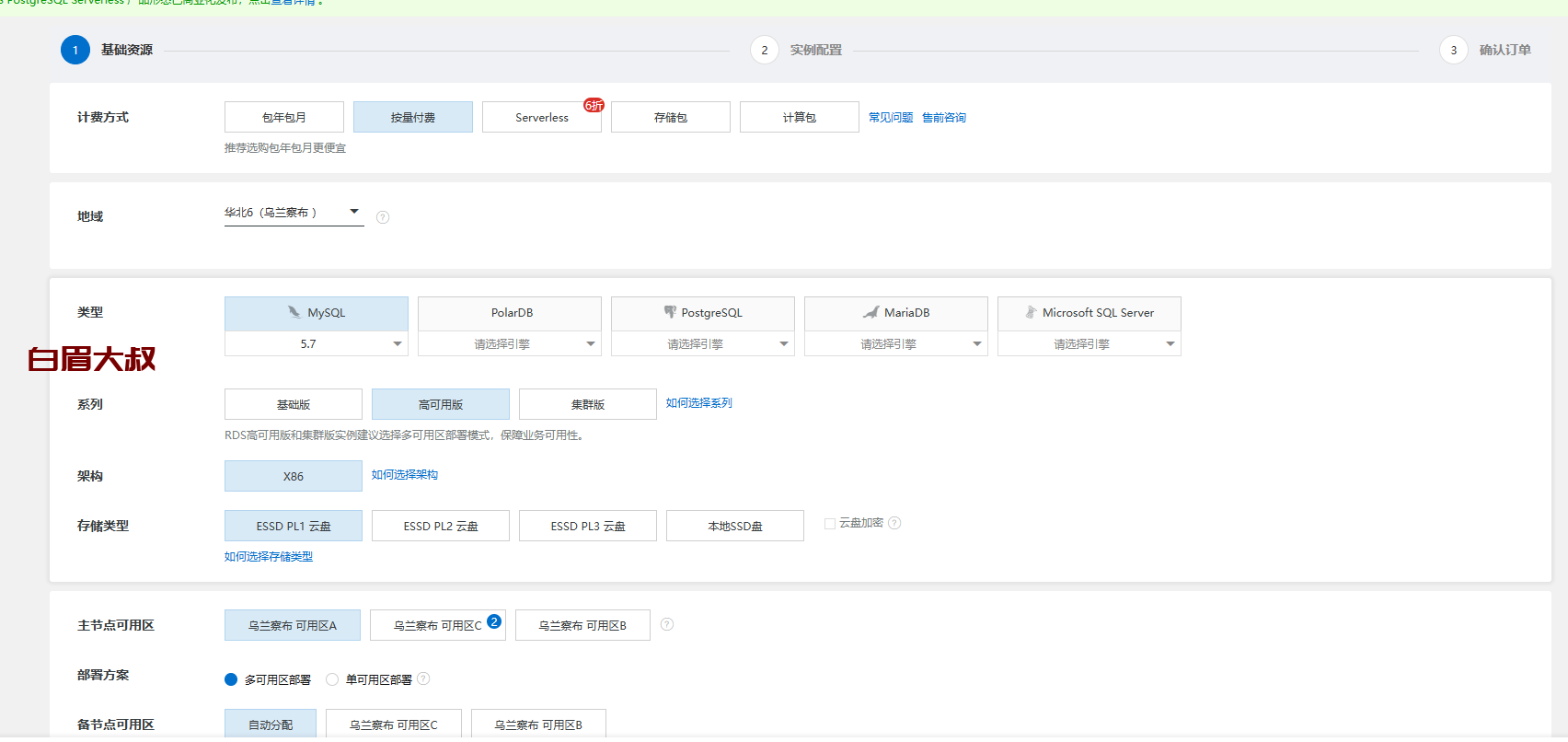Select the 计算包 billing option
Viewport: 1568px width, 742px height.
pos(800,117)
